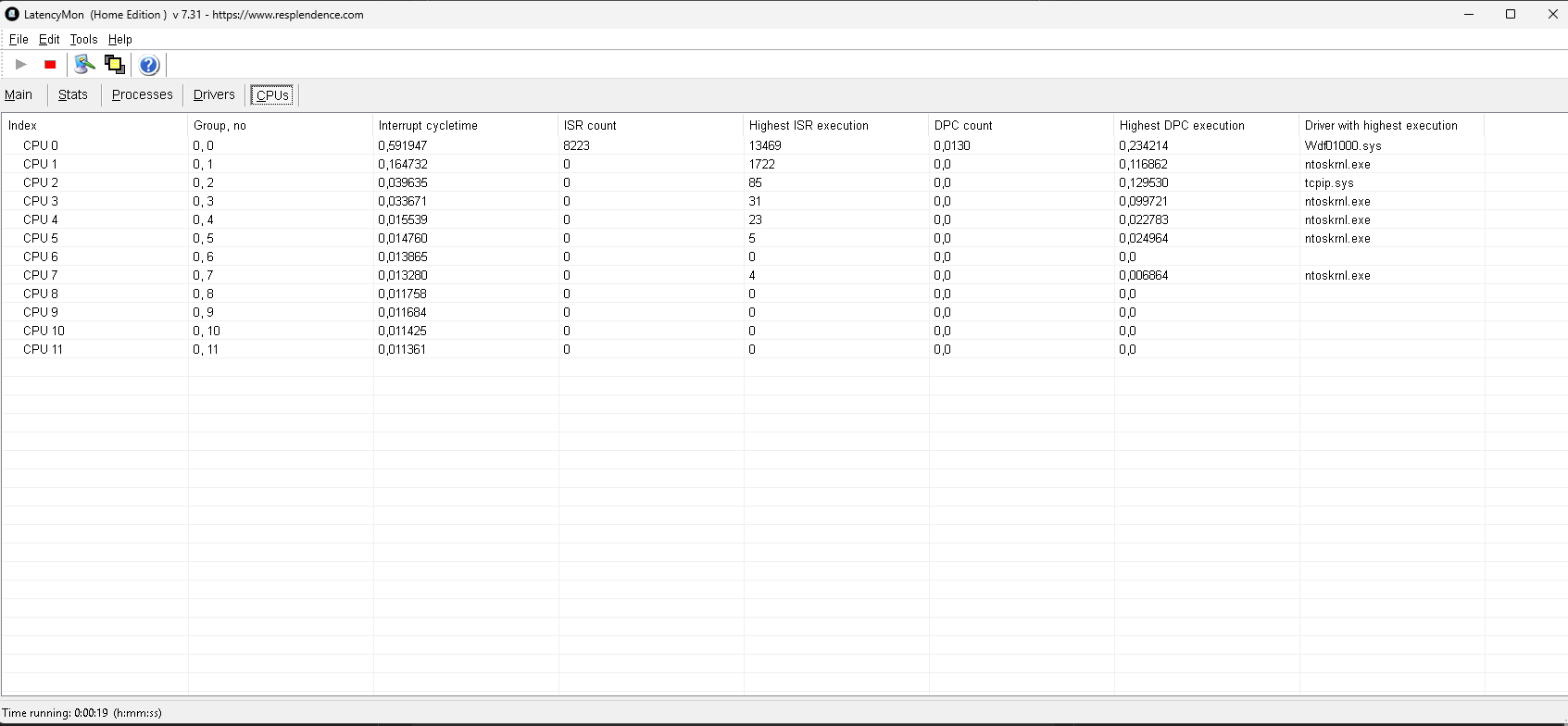Switch to the Main tab

point(19,94)
